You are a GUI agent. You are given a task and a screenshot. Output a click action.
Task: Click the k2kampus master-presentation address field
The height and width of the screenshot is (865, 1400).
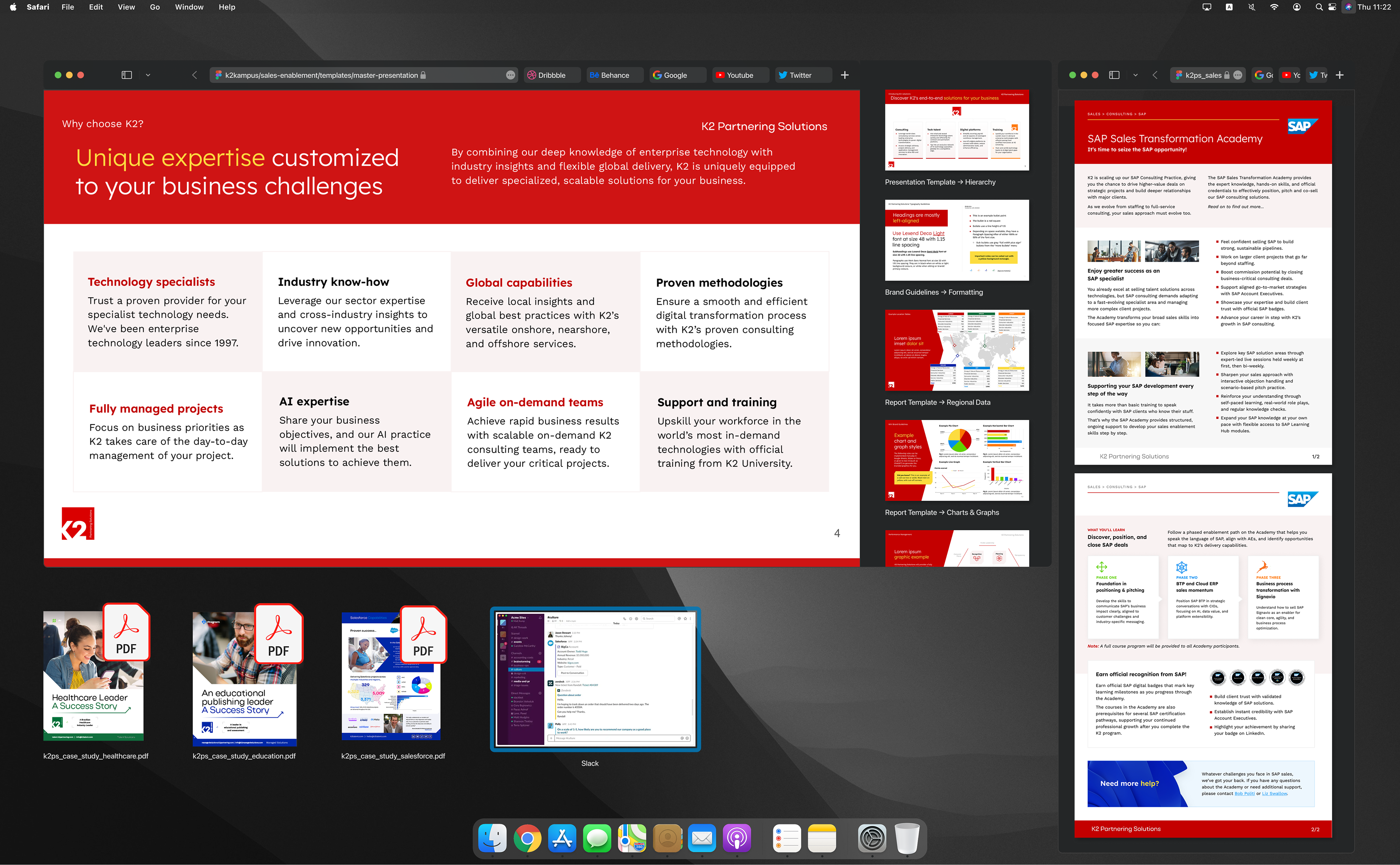(322, 75)
